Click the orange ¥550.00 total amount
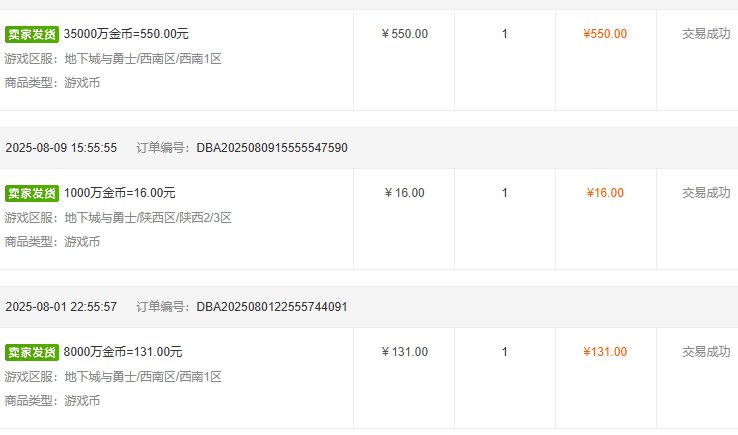 click(x=605, y=34)
